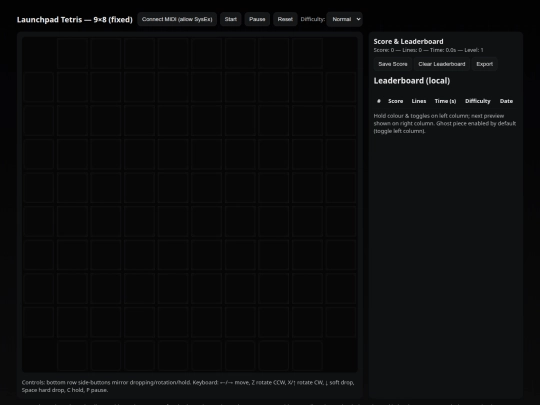
Task: Click the hint text about Hold colour & toggles
Action: click(x=445, y=123)
